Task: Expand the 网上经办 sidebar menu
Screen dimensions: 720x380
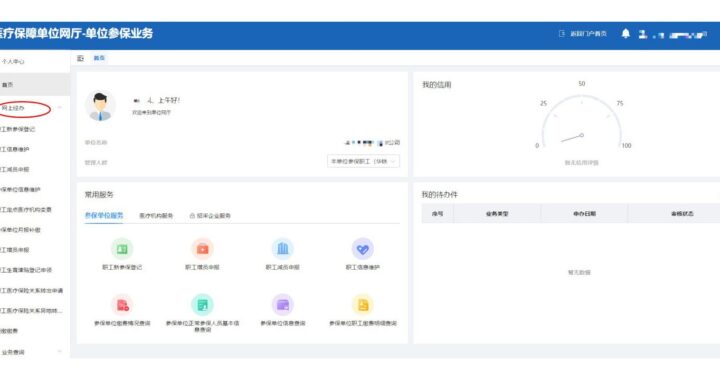Action: pos(13,108)
